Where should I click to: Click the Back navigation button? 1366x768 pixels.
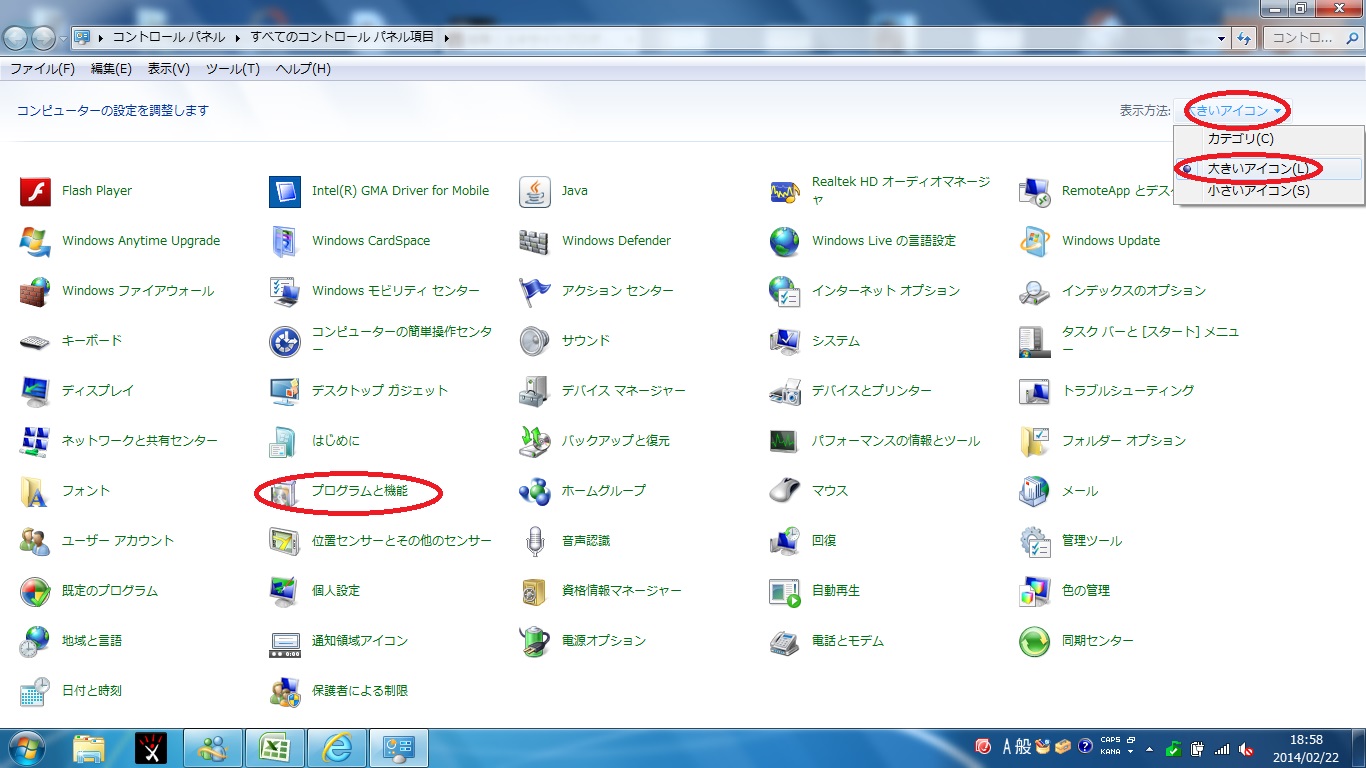[16, 38]
